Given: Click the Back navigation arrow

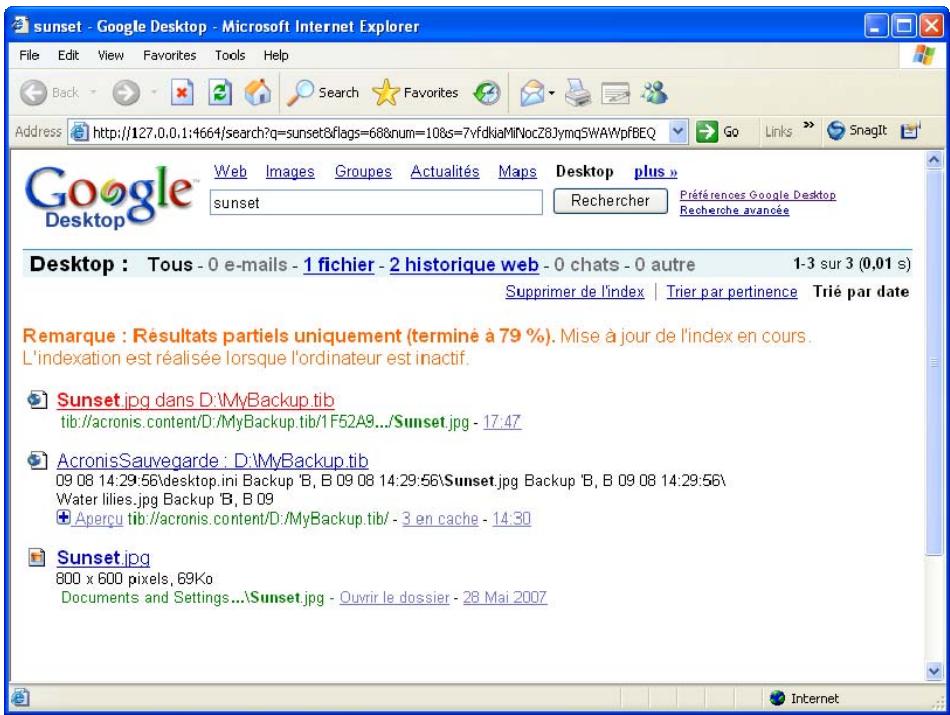Looking at the screenshot, I should (x=33, y=93).
